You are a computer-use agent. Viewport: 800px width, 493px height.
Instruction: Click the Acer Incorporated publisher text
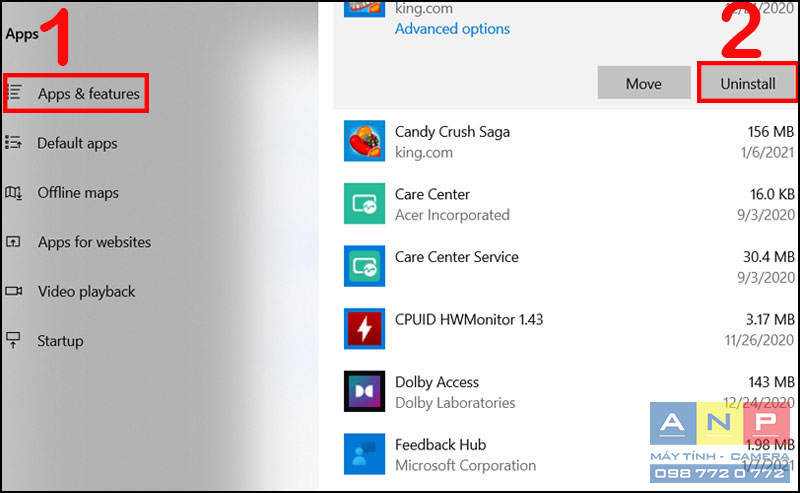click(x=452, y=215)
